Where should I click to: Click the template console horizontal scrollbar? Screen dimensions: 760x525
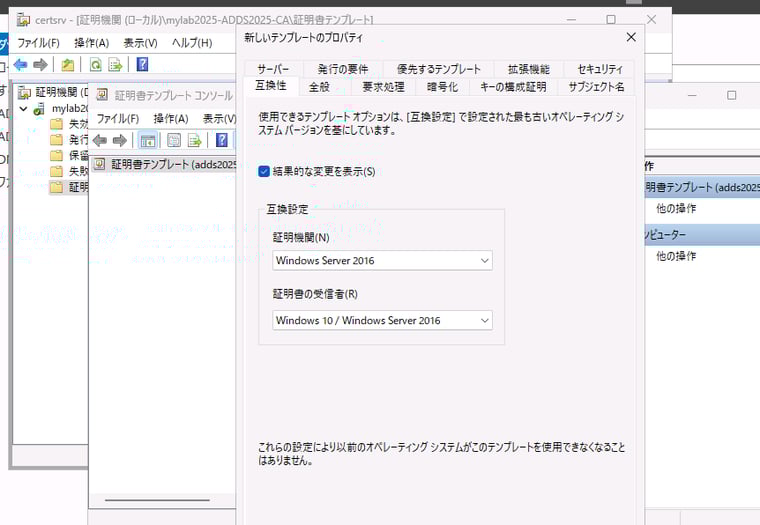point(158,500)
